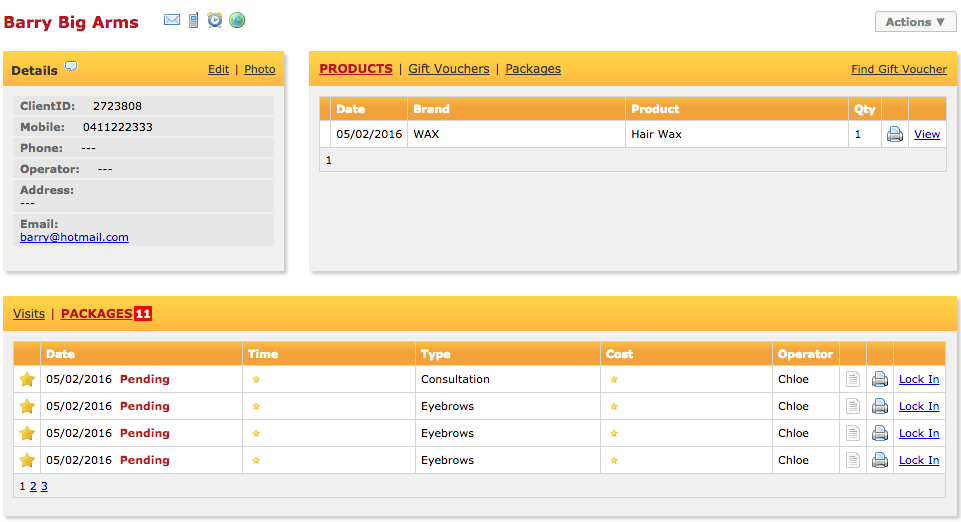961x522 pixels.
Task: Switch to the PRODUCTS tab
Action: click(x=356, y=69)
